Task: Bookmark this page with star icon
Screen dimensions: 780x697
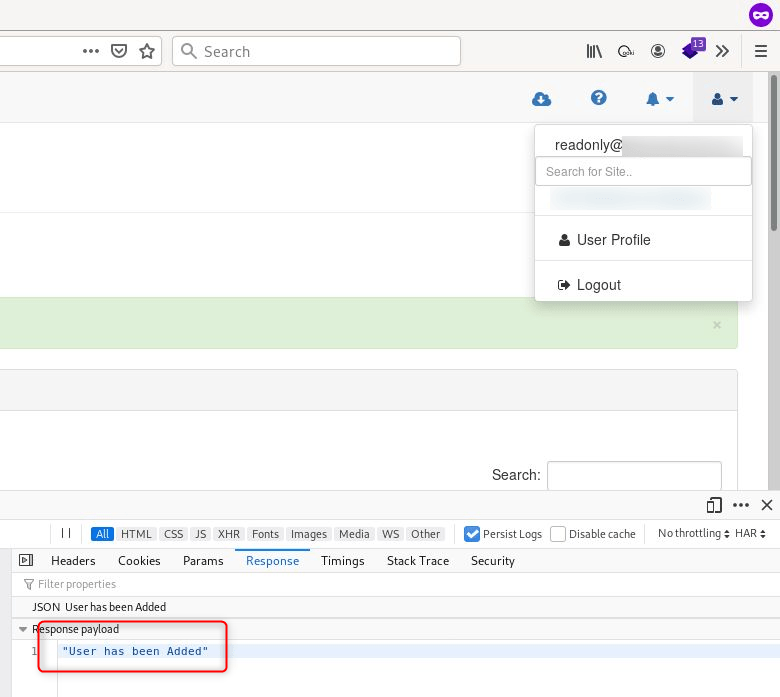Action: (147, 51)
